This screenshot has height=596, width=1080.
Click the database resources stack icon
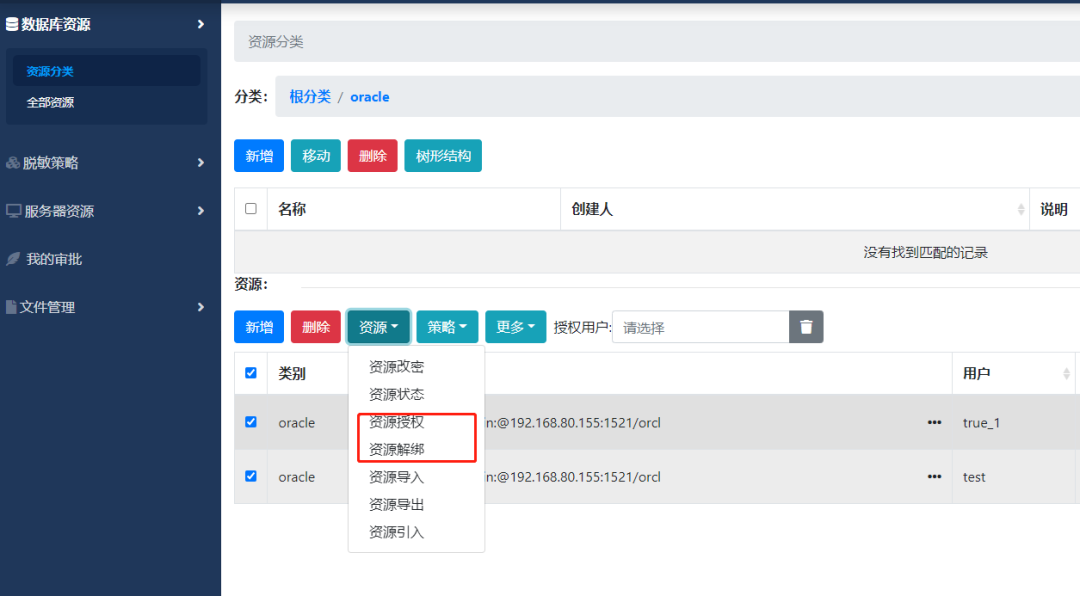pyautogui.click(x=12, y=24)
